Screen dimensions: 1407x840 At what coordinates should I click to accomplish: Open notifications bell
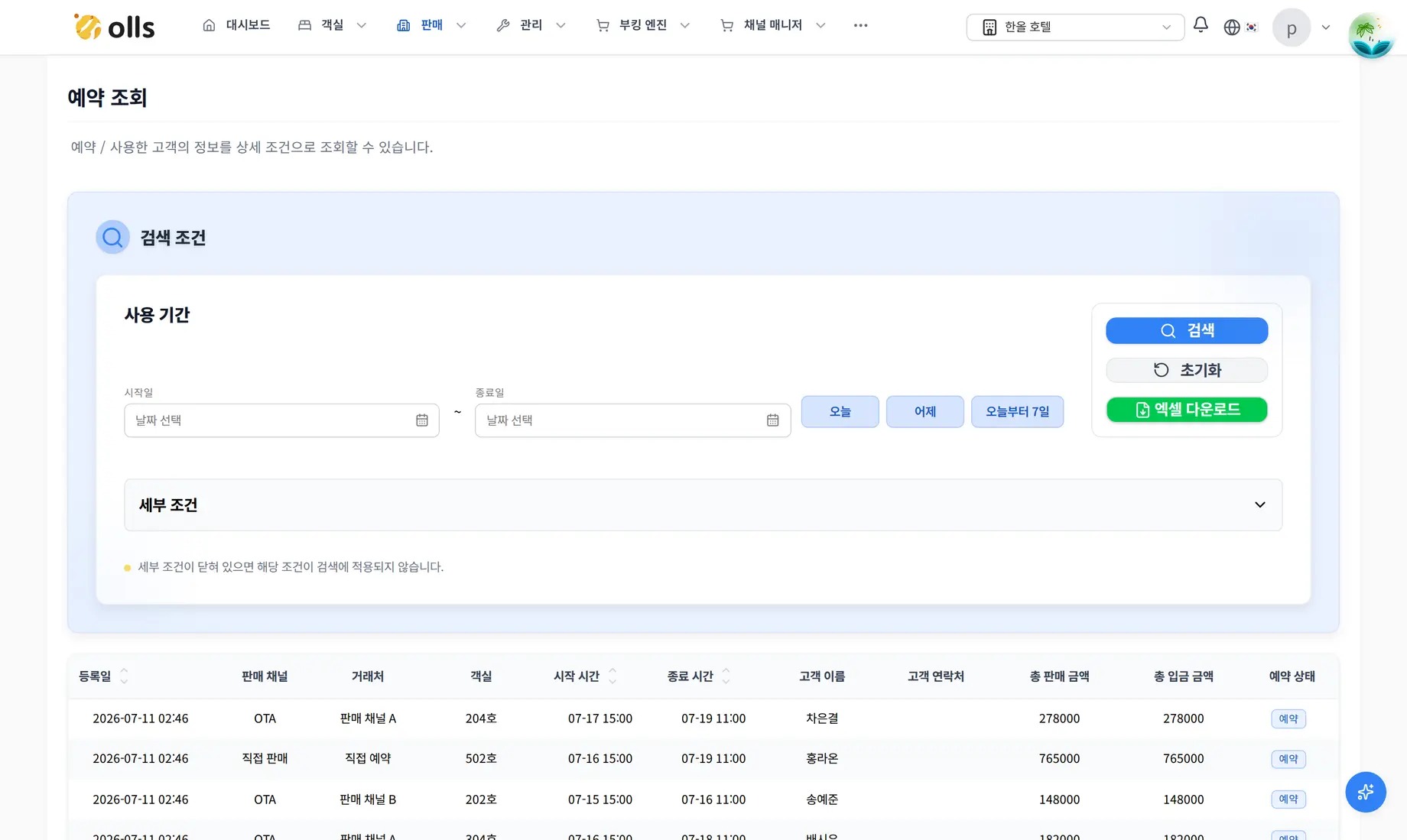click(x=1201, y=25)
